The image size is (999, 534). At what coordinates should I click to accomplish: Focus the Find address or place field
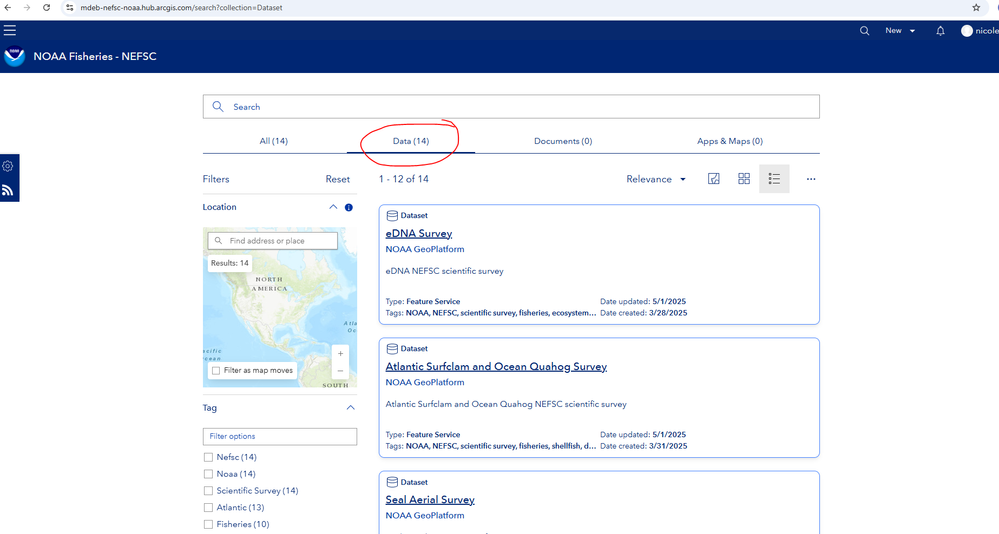click(x=273, y=241)
